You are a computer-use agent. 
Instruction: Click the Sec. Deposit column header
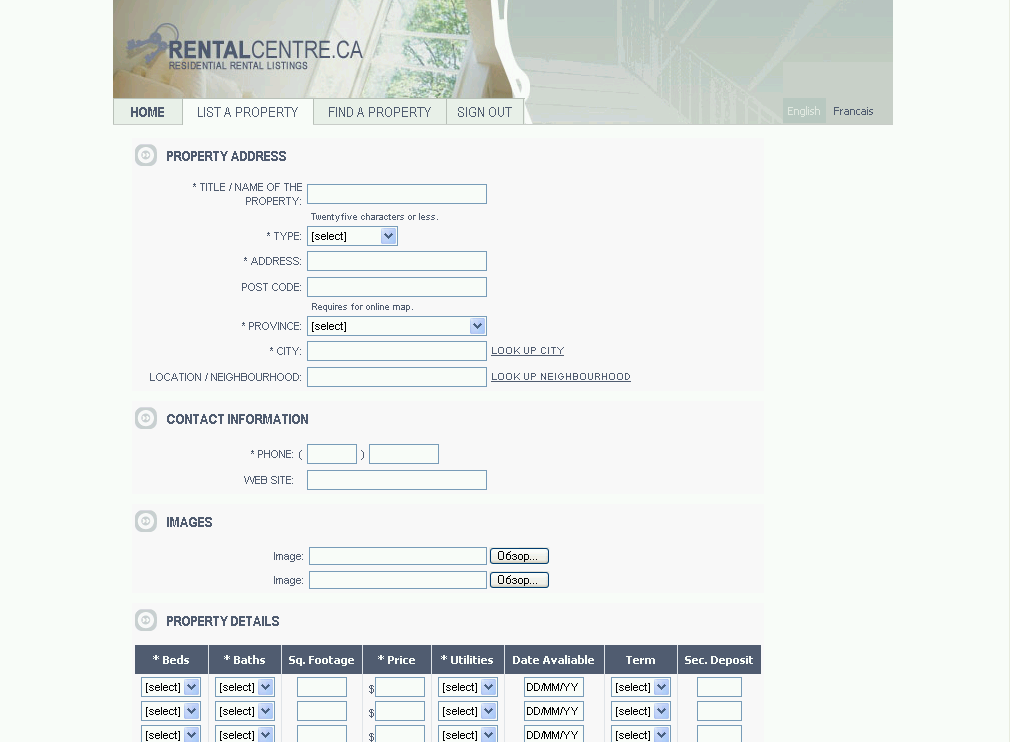click(719, 660)
